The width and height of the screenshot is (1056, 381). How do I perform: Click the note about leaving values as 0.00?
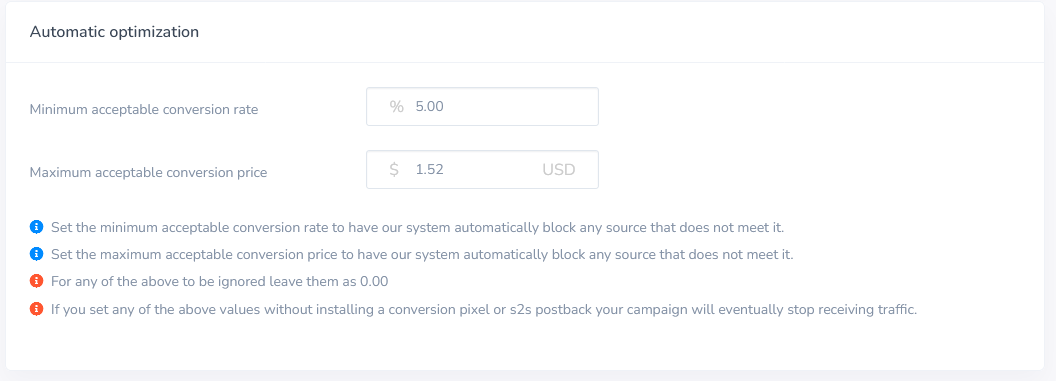pyautogui.click(x=220, y=283)
